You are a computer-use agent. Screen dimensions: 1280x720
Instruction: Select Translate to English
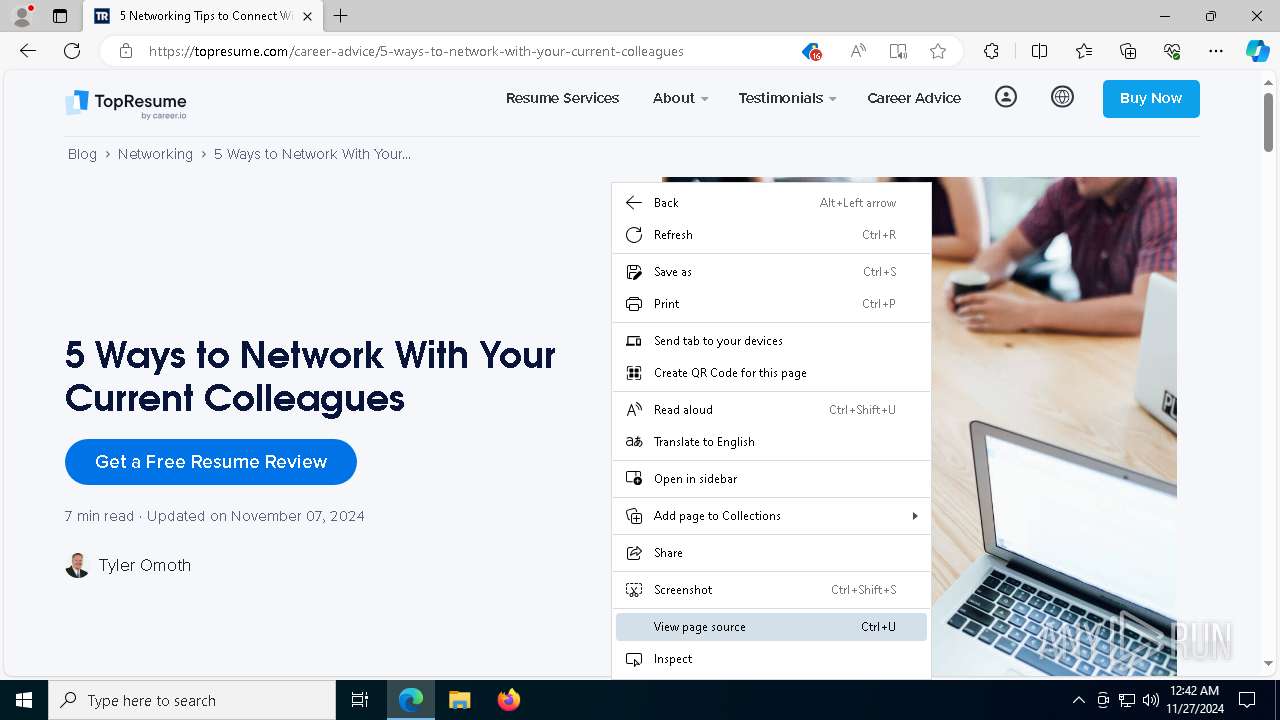(x=771, y=442)
